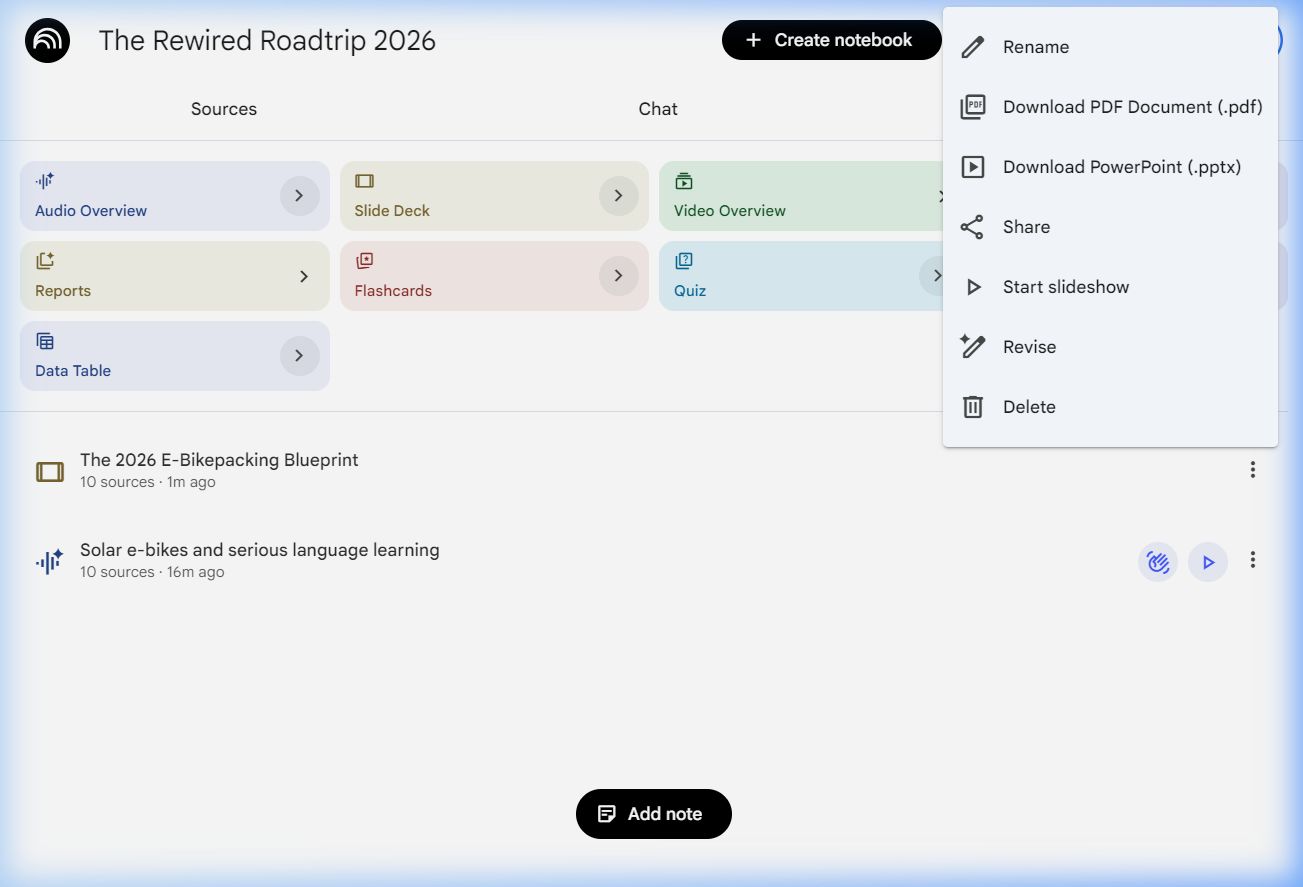Switch to the Sources tab
1303x887 pixels.
(x=224, y=109)
